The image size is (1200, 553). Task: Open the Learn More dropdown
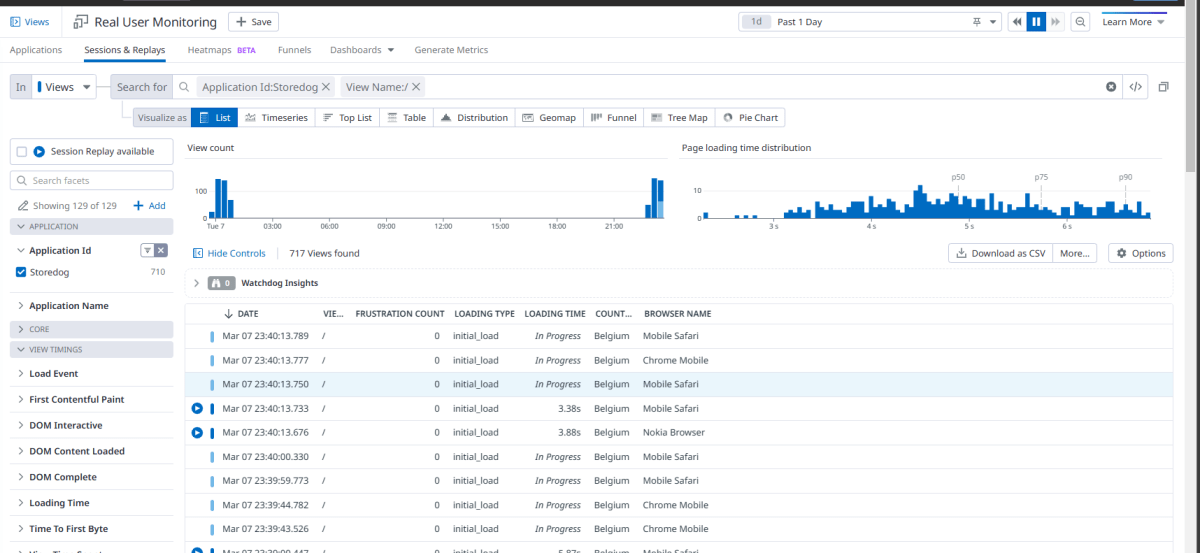point(1134,22)
